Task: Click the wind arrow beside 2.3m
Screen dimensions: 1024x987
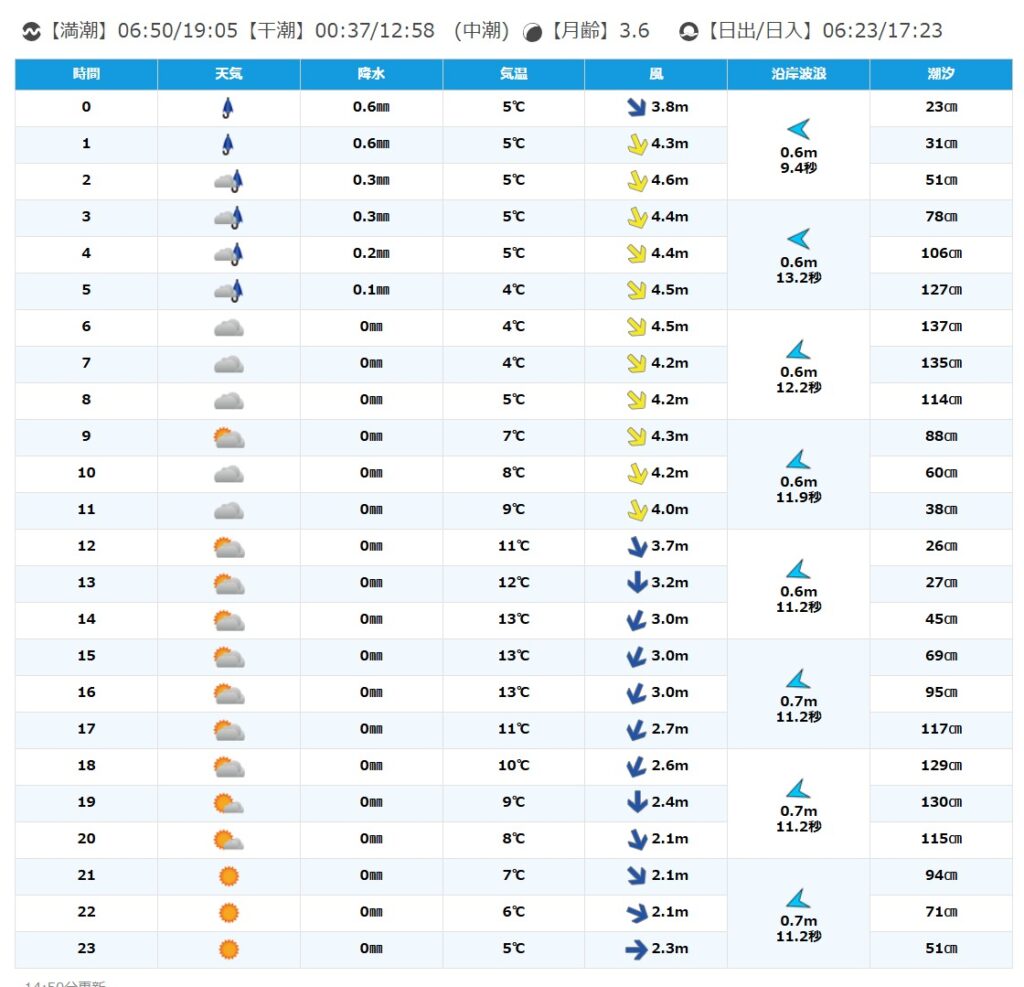Action: pos(635,949)
